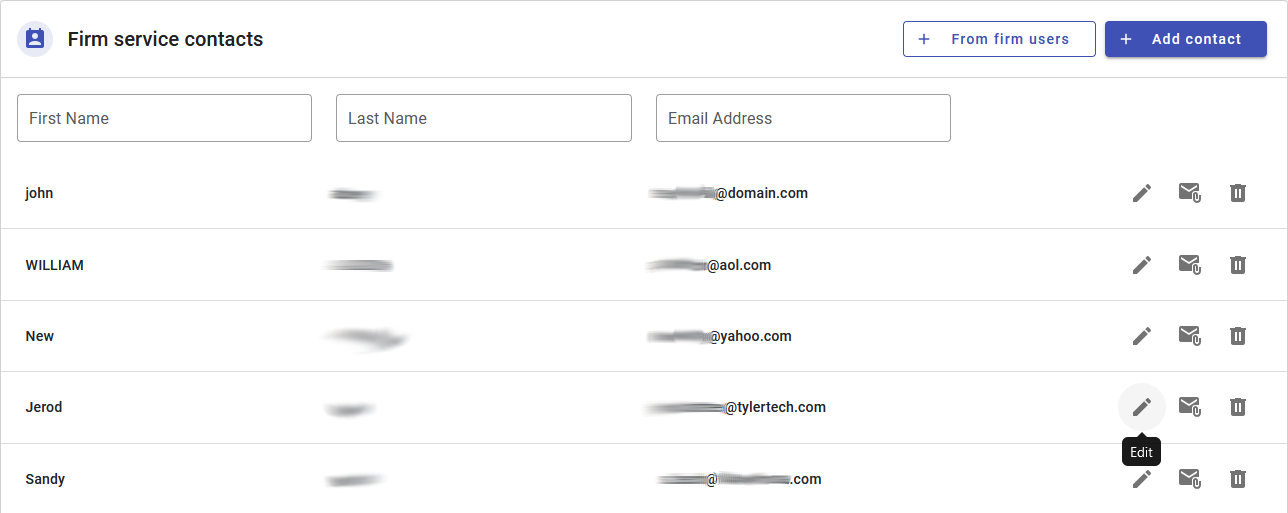Click the Firm service contacts badge icon
The width and height of the screenshot is (1288, 513).
tap(35, 39)
